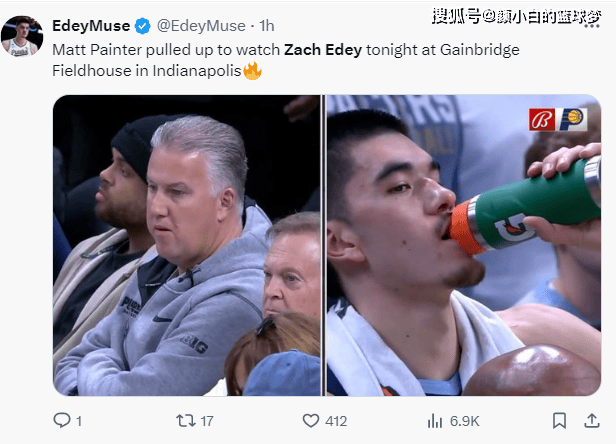Like the tweet with the heart icon
The width and height of the screenshot is (616, 444).
(311, 421)
